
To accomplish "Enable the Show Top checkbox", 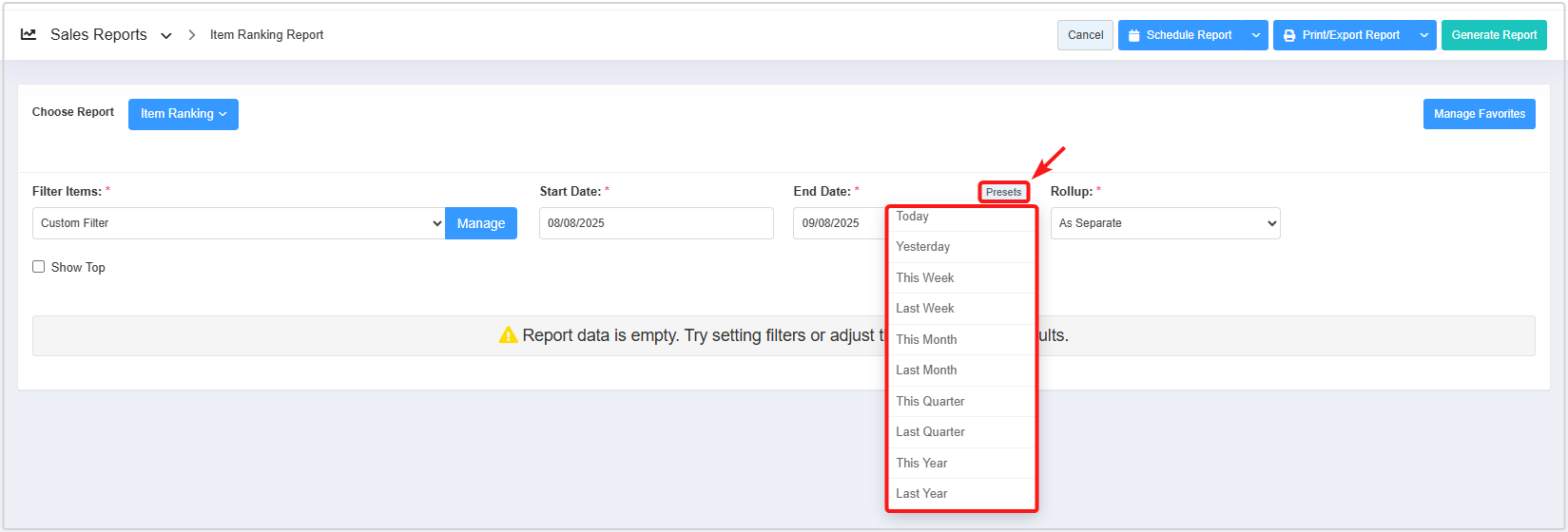I will point(39,267).
